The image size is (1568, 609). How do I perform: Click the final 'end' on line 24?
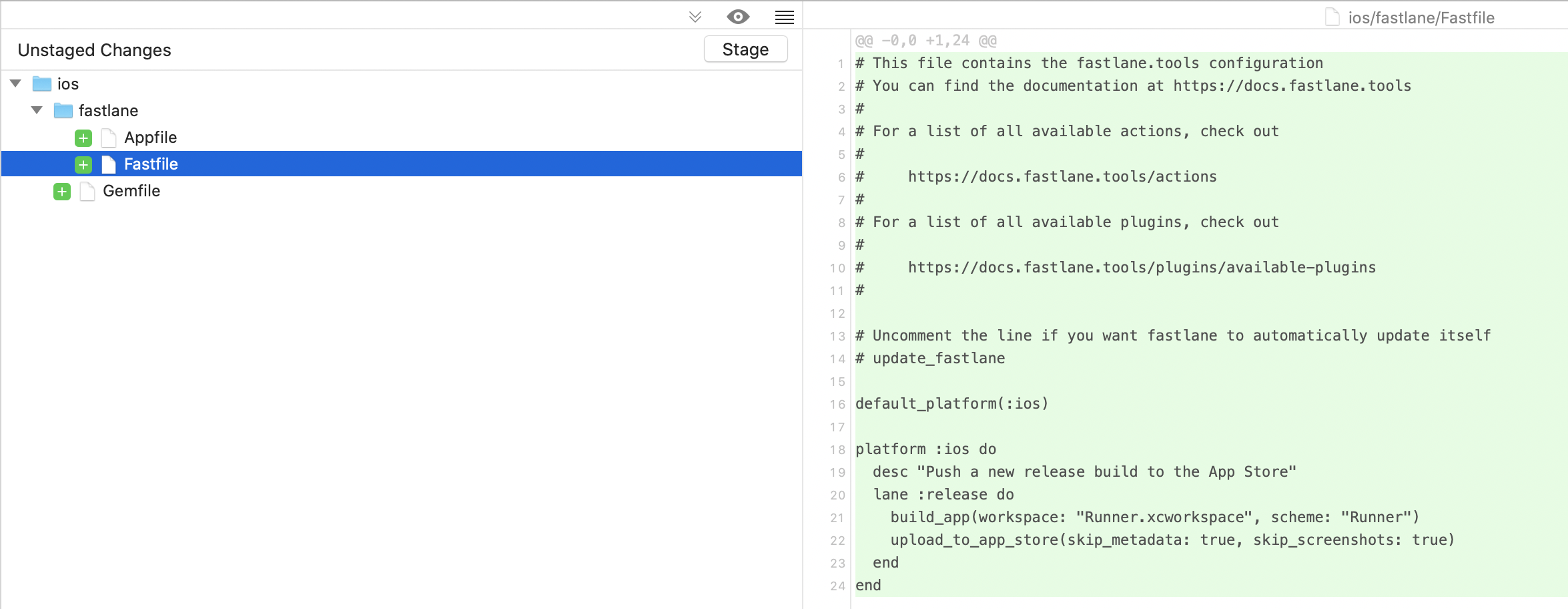pos(868,586)
